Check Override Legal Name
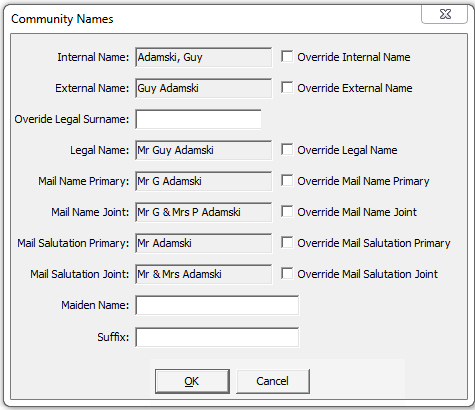The height and width of the screenshot is (410, 475). click(287, 150)
